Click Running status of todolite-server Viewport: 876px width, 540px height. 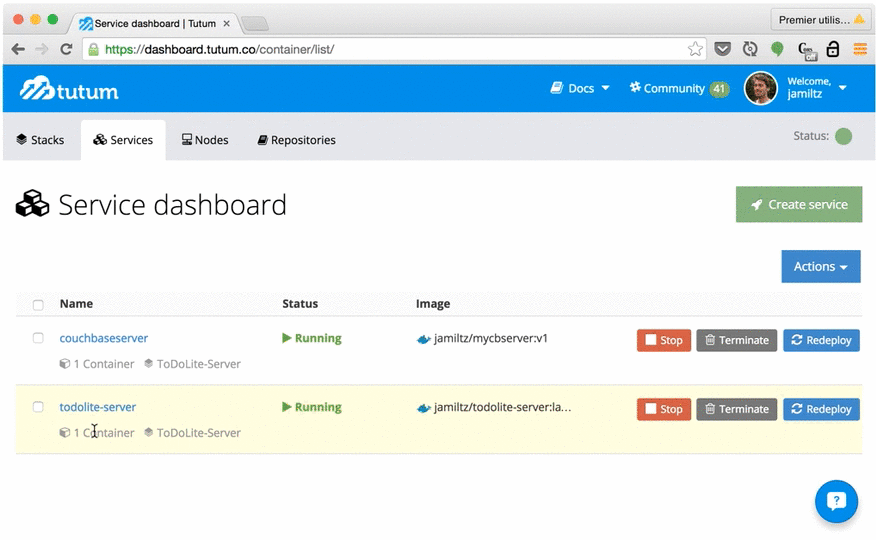pos(312,407)
